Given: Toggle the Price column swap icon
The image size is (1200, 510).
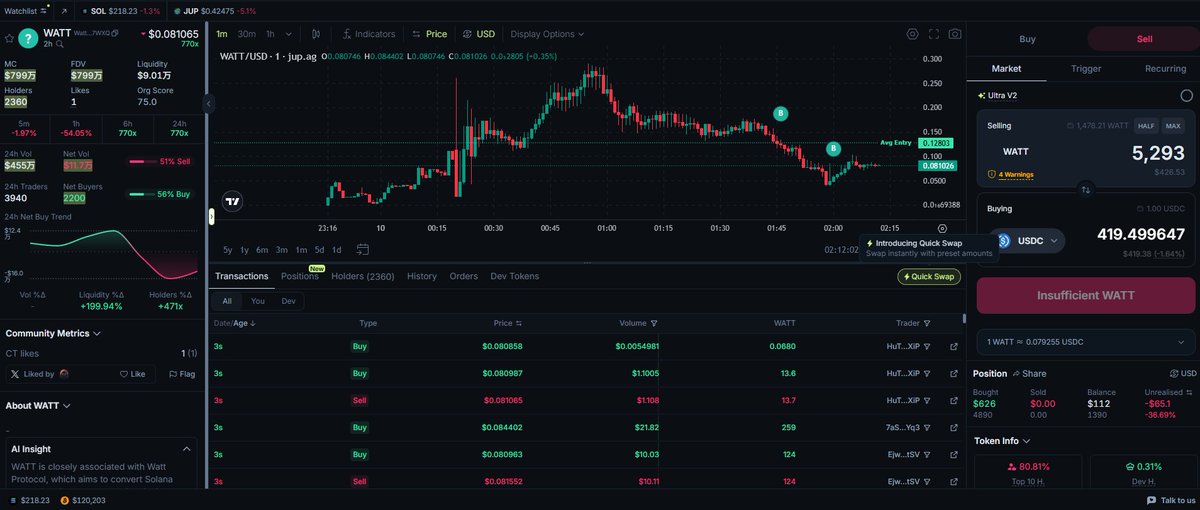Looking at the screenshot, I should coord(519,323).
